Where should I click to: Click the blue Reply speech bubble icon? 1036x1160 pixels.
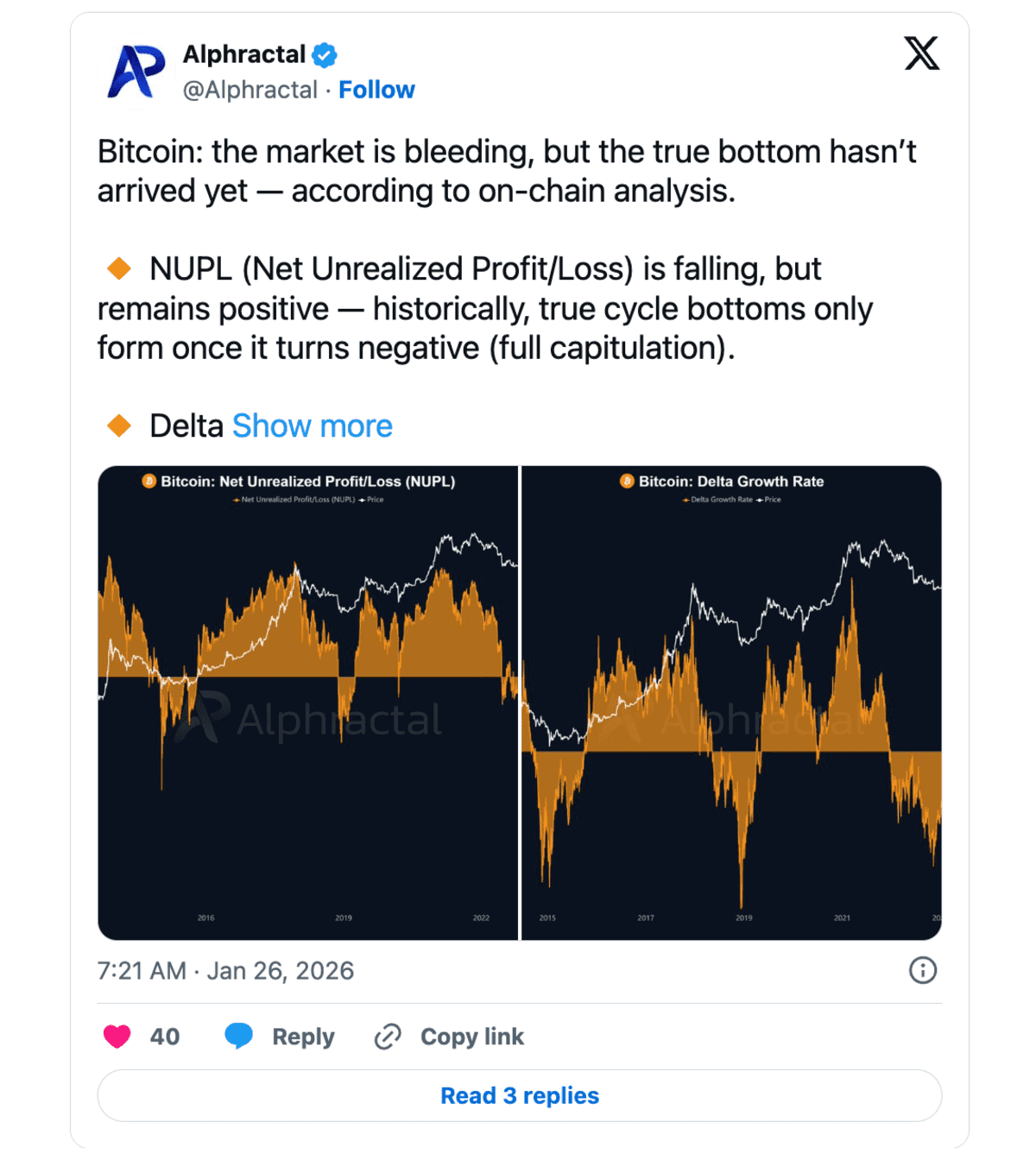238,1036
